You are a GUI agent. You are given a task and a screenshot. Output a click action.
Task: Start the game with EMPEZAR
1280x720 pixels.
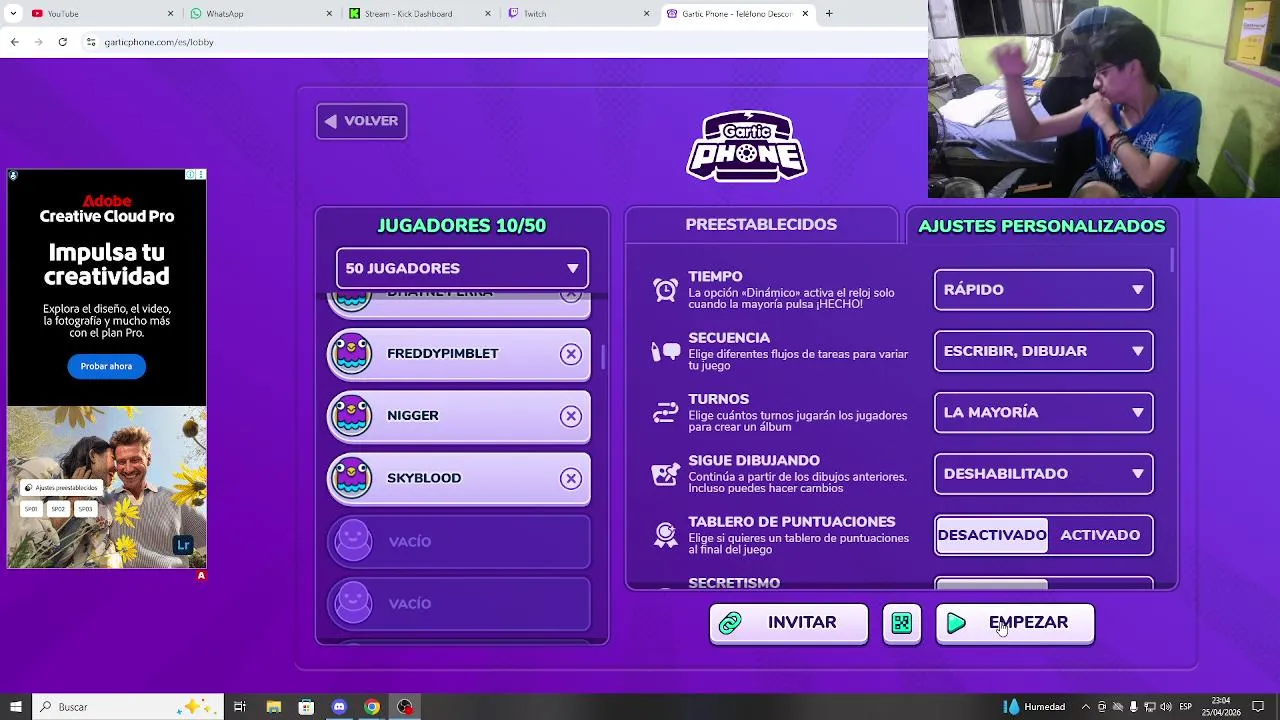pyautogui.click(x=1015, y=623)
